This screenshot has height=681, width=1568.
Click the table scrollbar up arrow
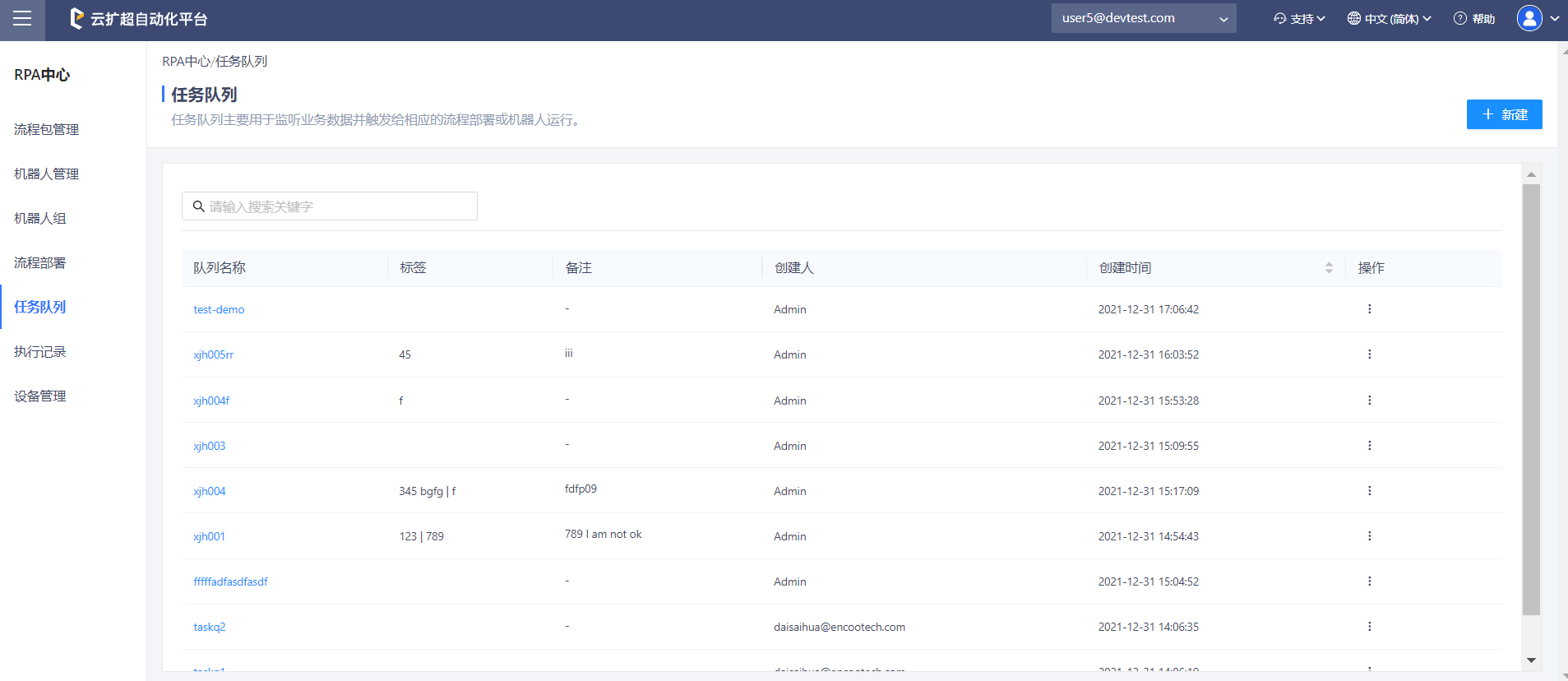click(x=1531, y=174)
